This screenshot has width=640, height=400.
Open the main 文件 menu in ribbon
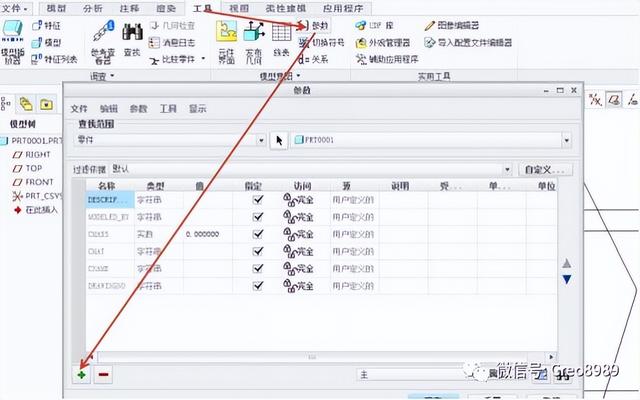pos(16,8)
